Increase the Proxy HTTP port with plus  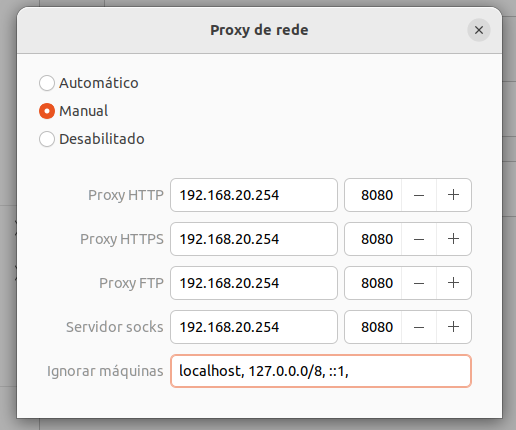pos(453,195)
